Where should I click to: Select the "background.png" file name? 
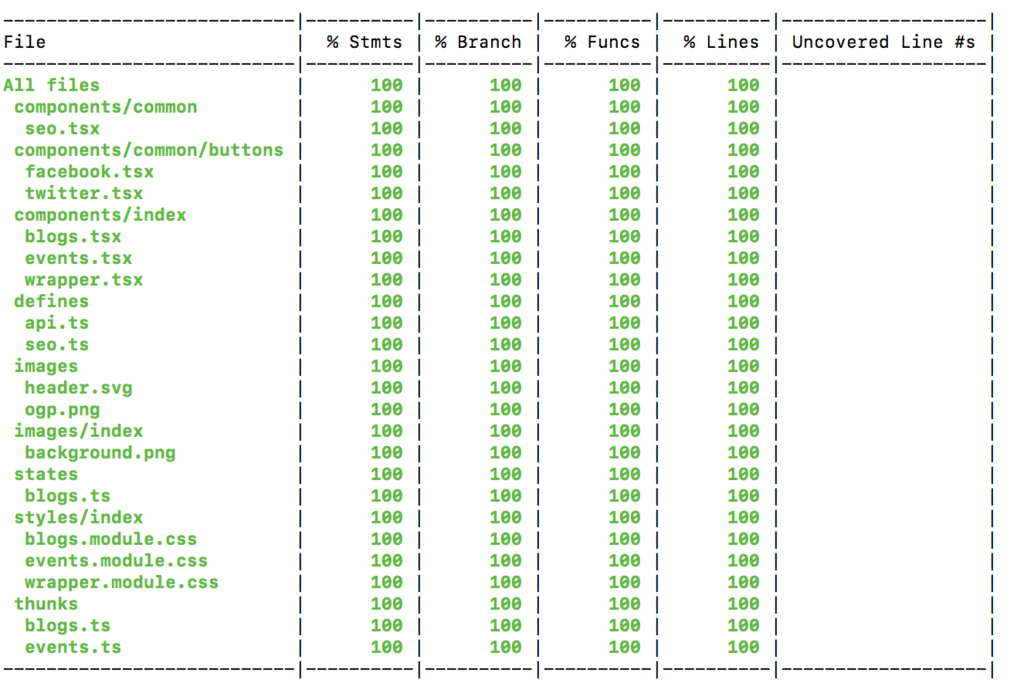[101, 452]
